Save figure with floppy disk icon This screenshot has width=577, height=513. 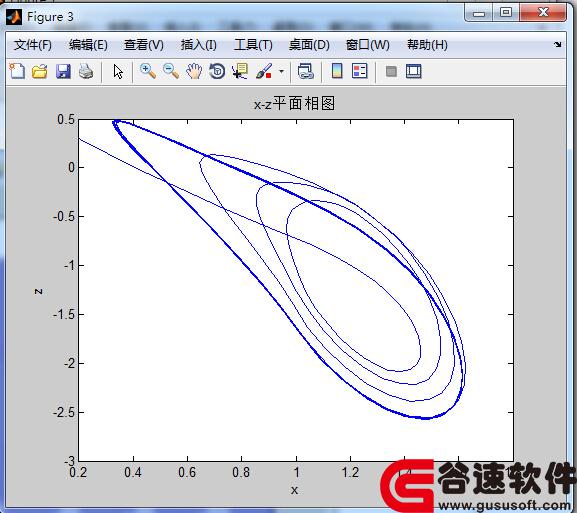[63, 71]
